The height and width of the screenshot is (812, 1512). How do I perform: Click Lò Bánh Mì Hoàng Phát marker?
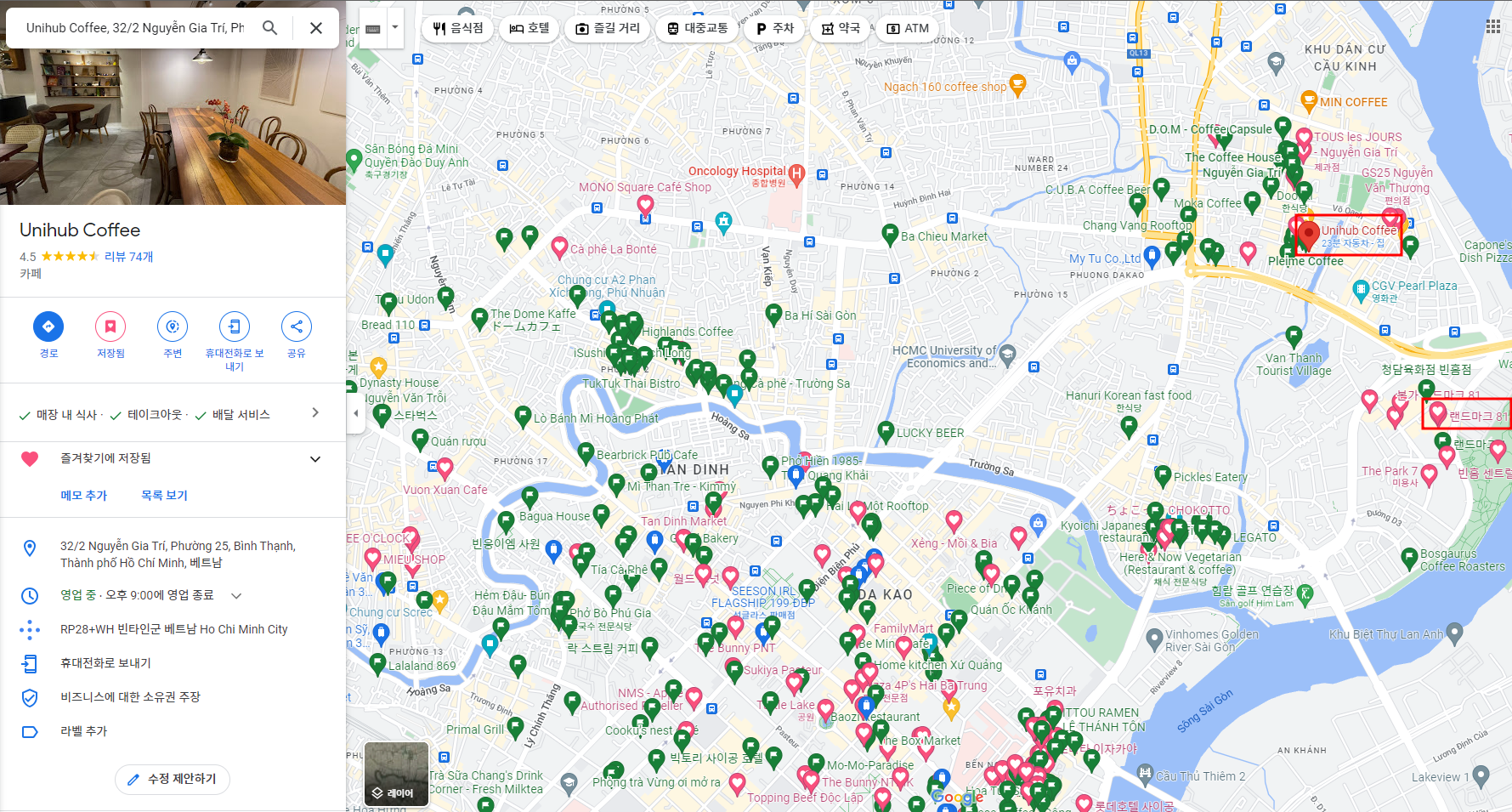(524, 416)
